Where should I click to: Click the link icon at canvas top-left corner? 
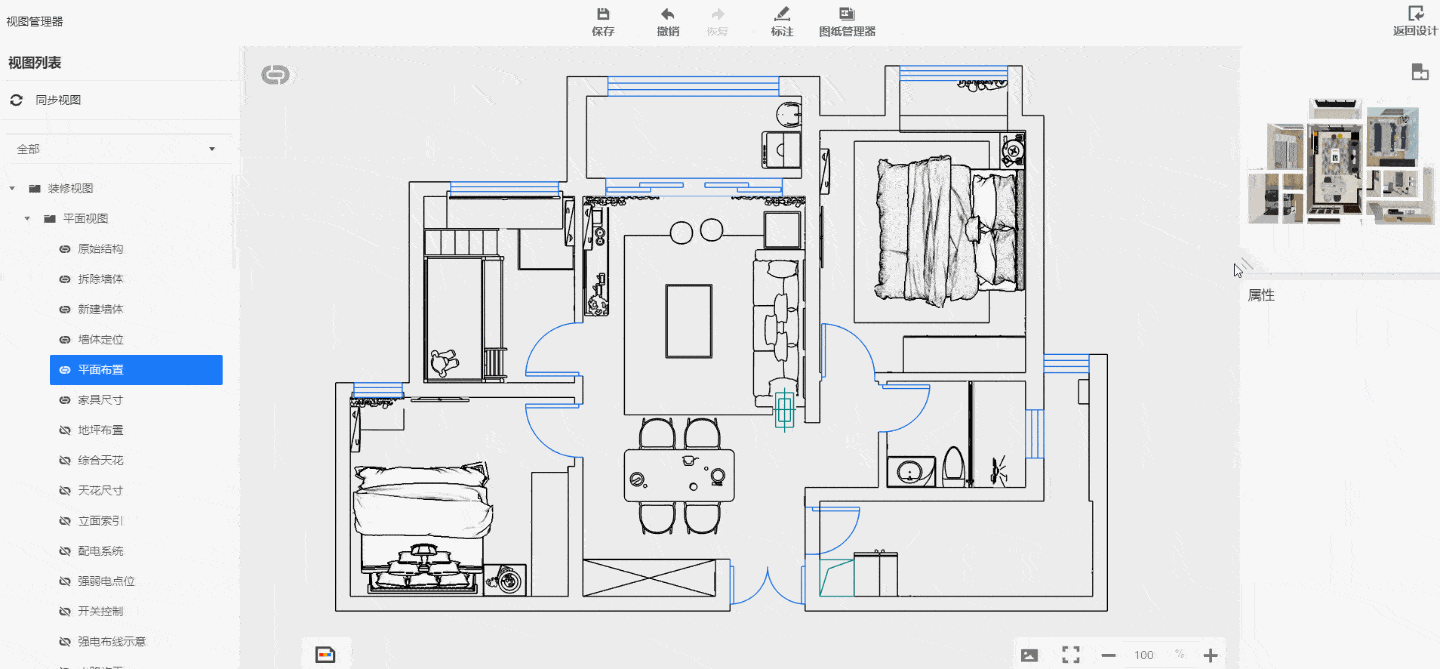click(x=275, y=75)
